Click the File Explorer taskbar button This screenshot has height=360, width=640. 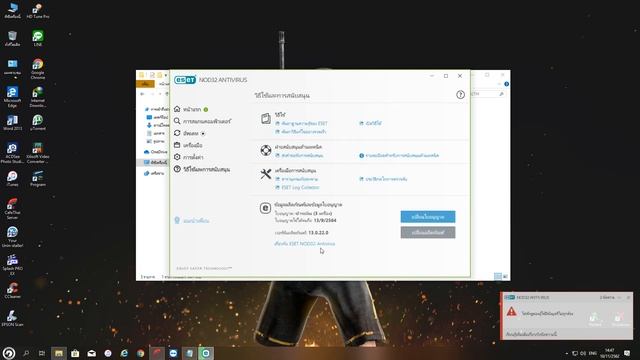(x=59, y=353)
